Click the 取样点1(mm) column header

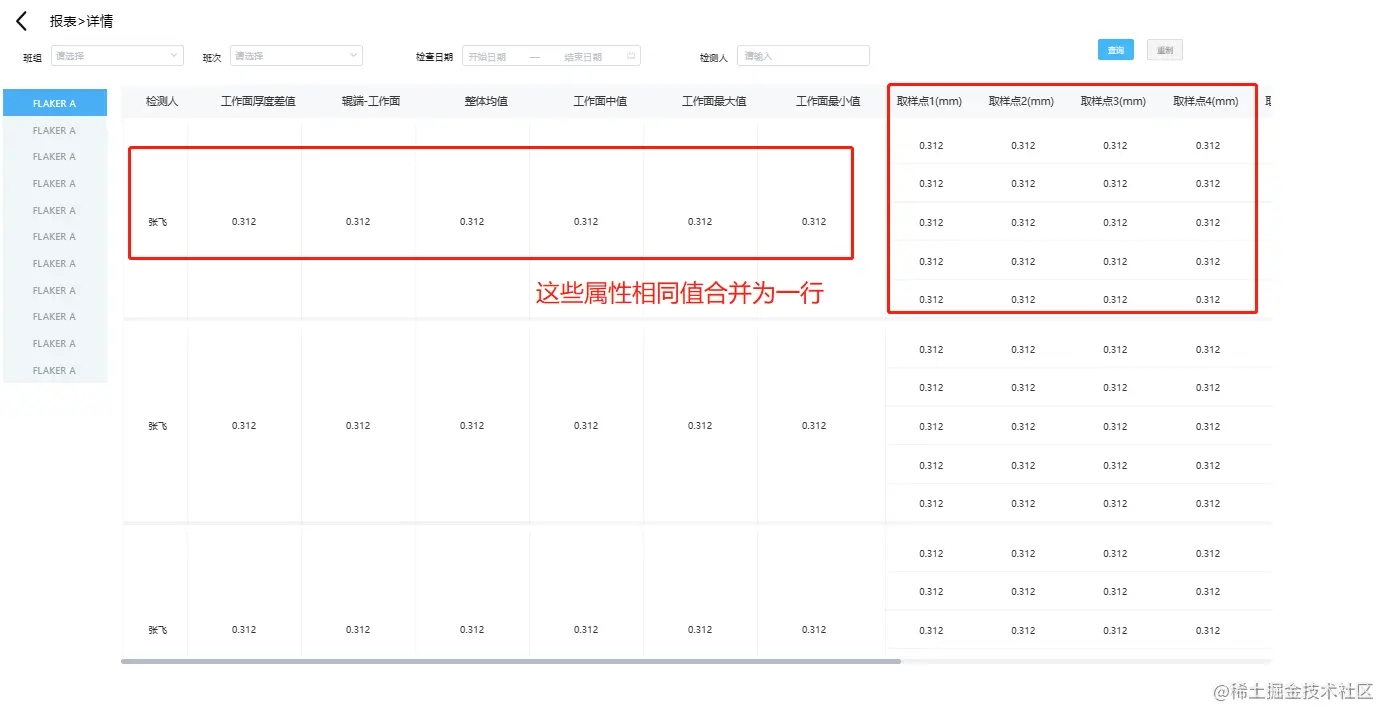tap(929, 101)
